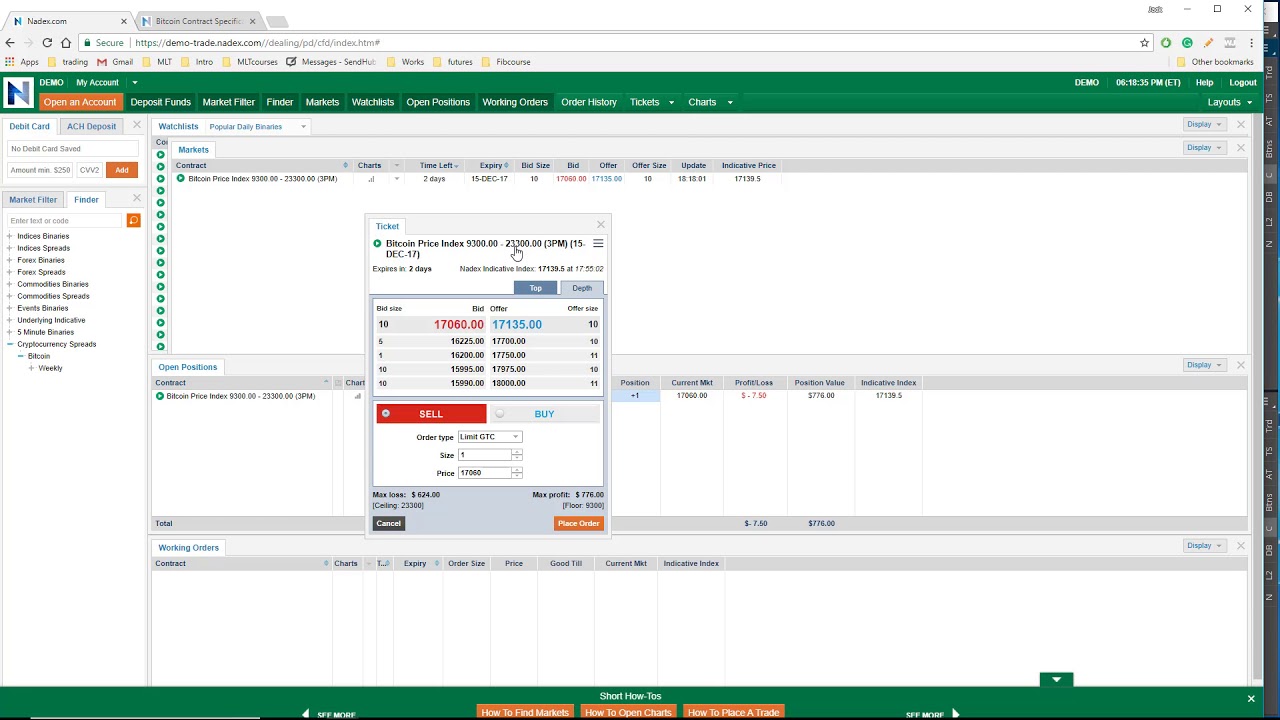Sort Markets table by Contract column arrows
Screen dimensions: 1280x720
tap(345, 166)
